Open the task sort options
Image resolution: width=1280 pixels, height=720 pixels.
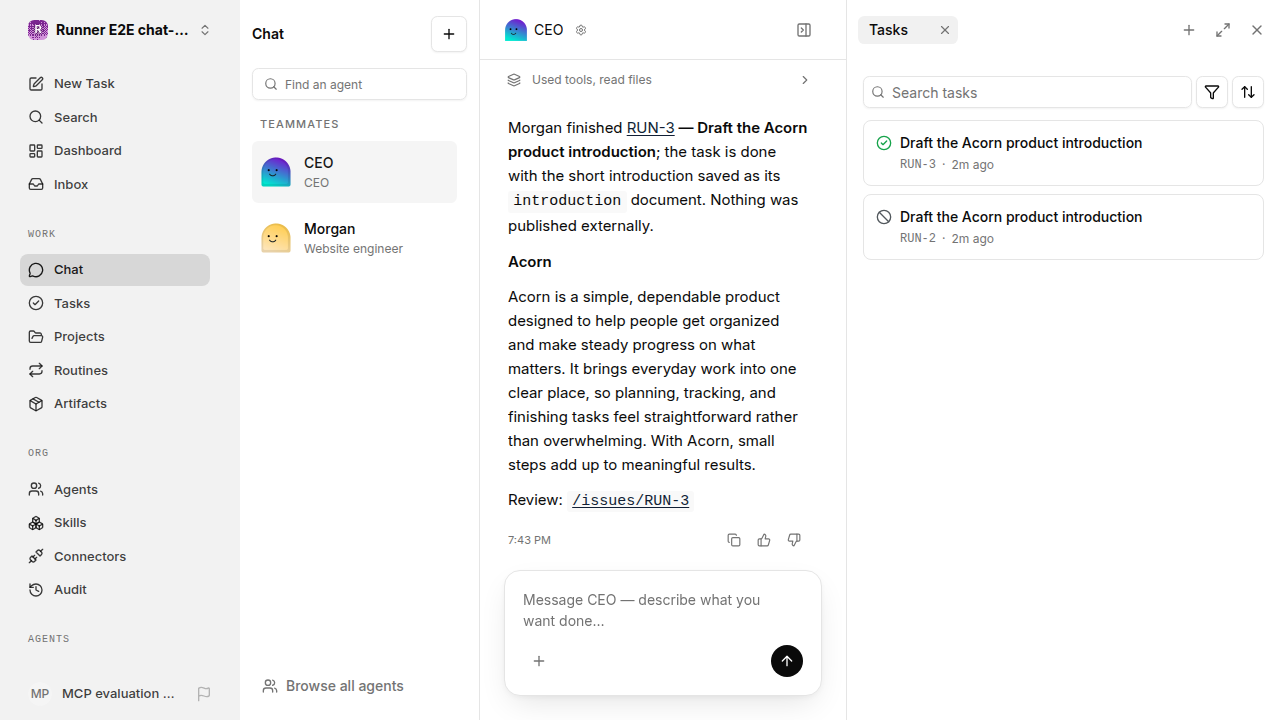1248,92
